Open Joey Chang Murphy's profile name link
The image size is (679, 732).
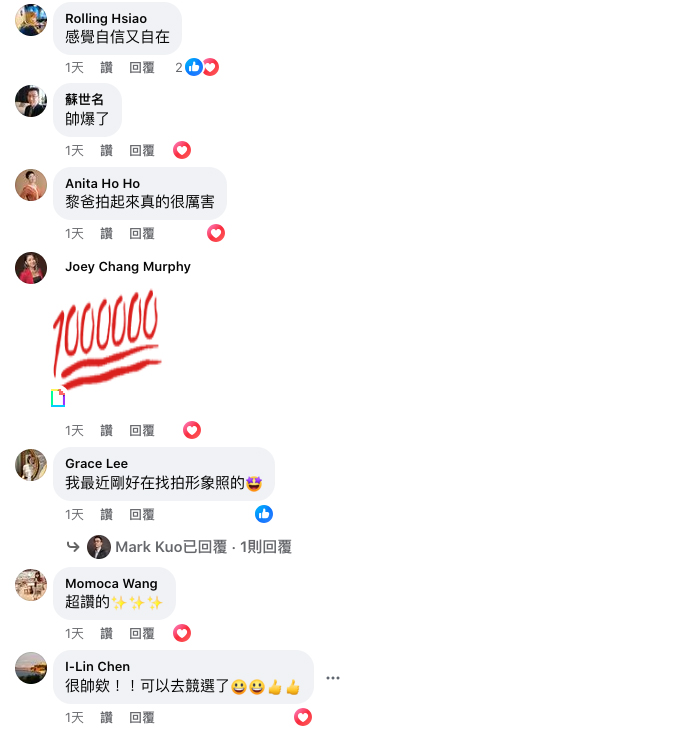(x=128, y=267)
